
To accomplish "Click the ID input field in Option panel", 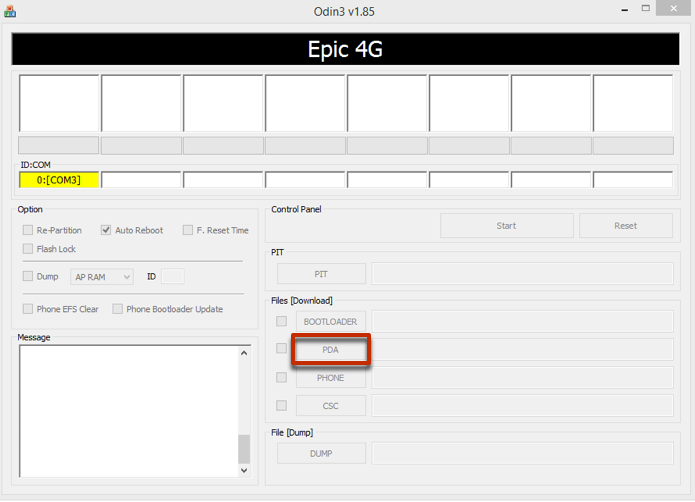I will pyautogui.click(x=173, y=276).
